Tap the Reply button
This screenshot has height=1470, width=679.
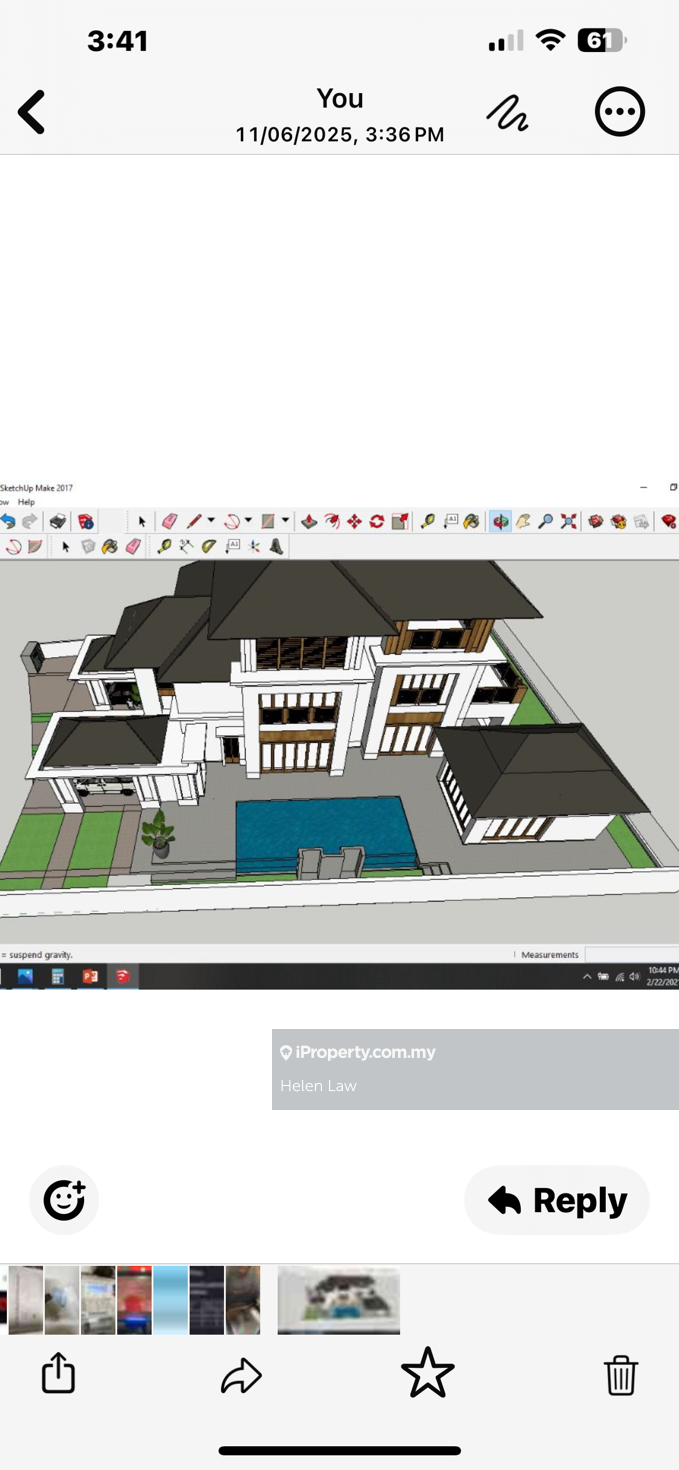(557, 1200)
